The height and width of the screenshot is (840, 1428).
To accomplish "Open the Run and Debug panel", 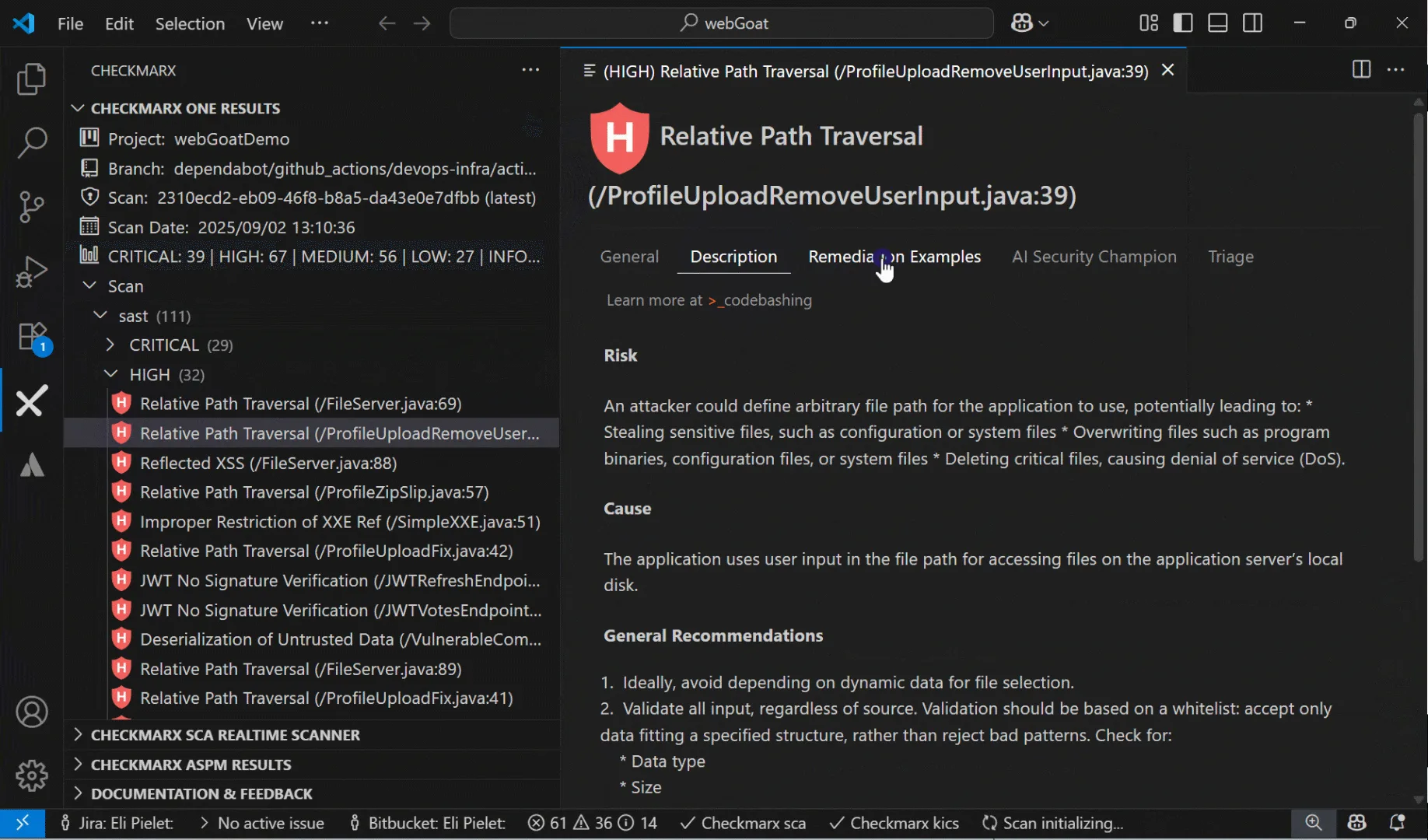I will (31, 271).
